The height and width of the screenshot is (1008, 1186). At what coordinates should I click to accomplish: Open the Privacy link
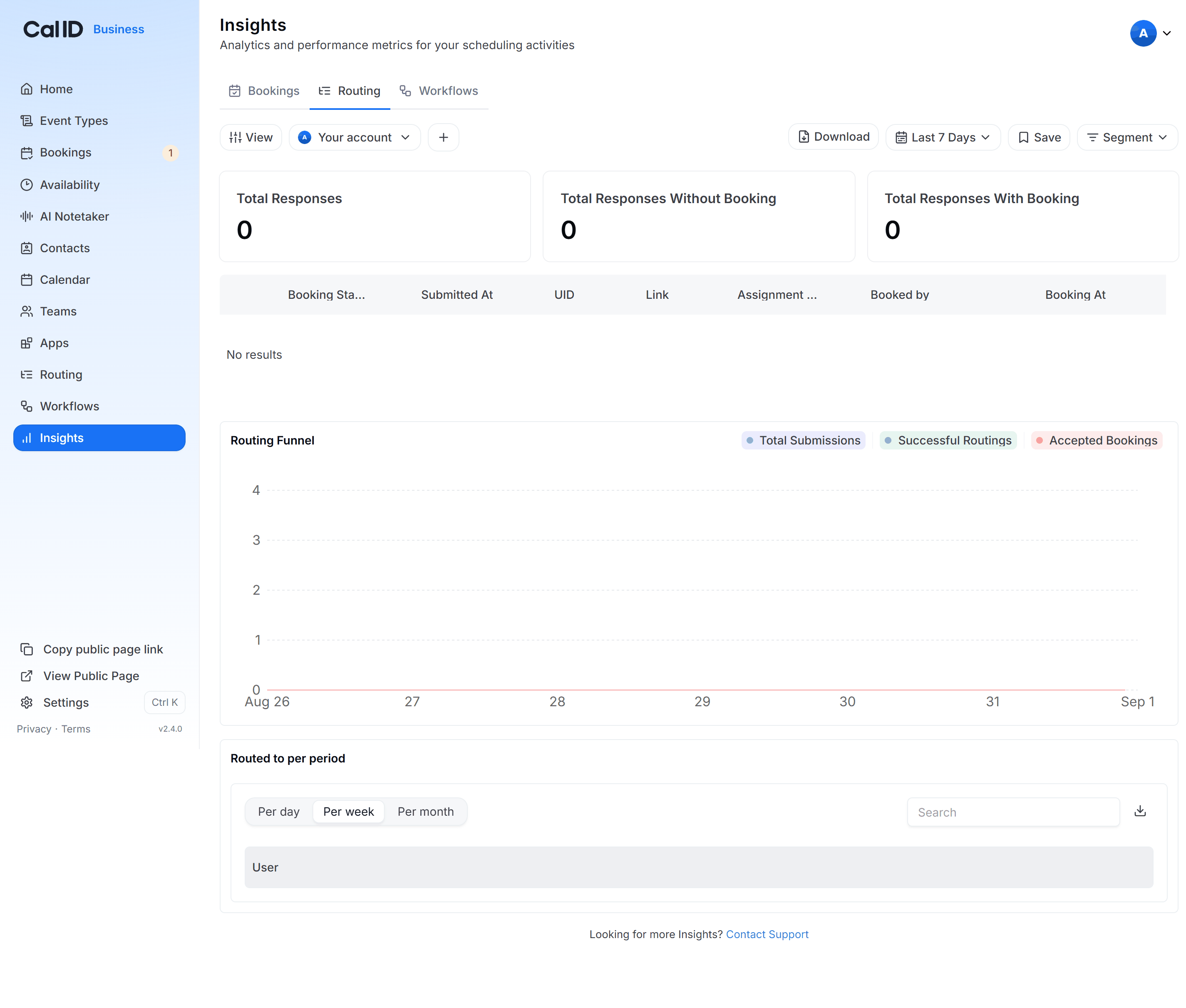(34, 729)
